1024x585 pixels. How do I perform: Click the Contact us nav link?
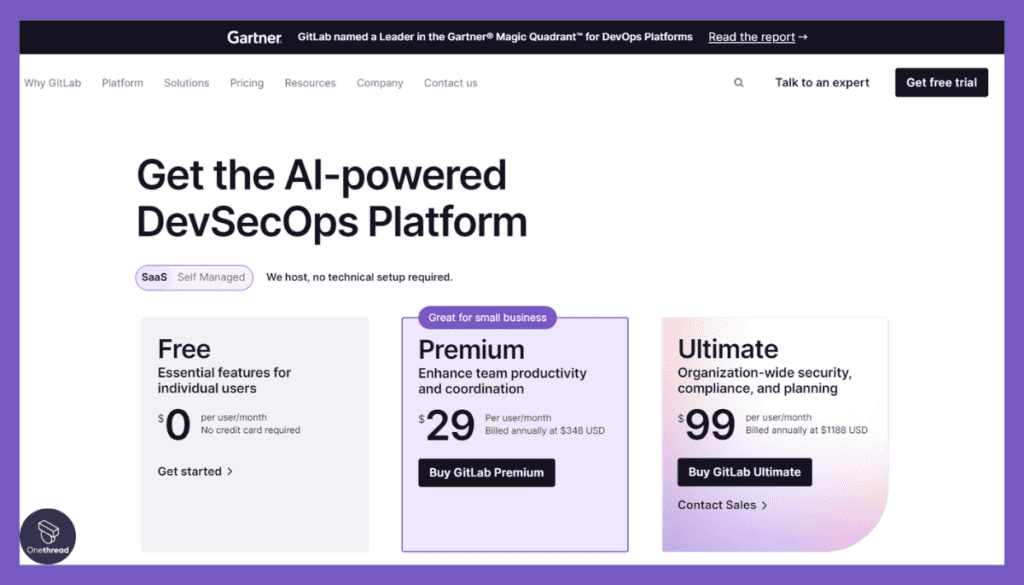coord(451,83)
